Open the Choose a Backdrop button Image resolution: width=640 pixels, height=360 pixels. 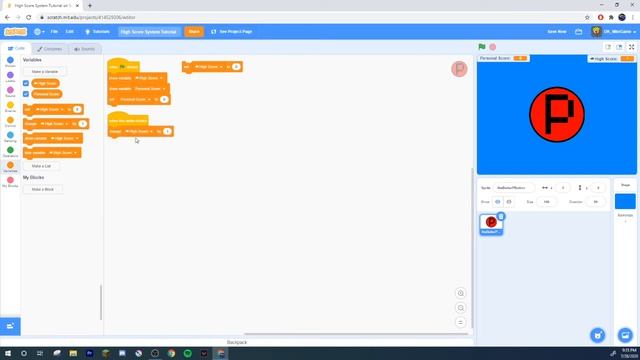[x=625, y=335]
